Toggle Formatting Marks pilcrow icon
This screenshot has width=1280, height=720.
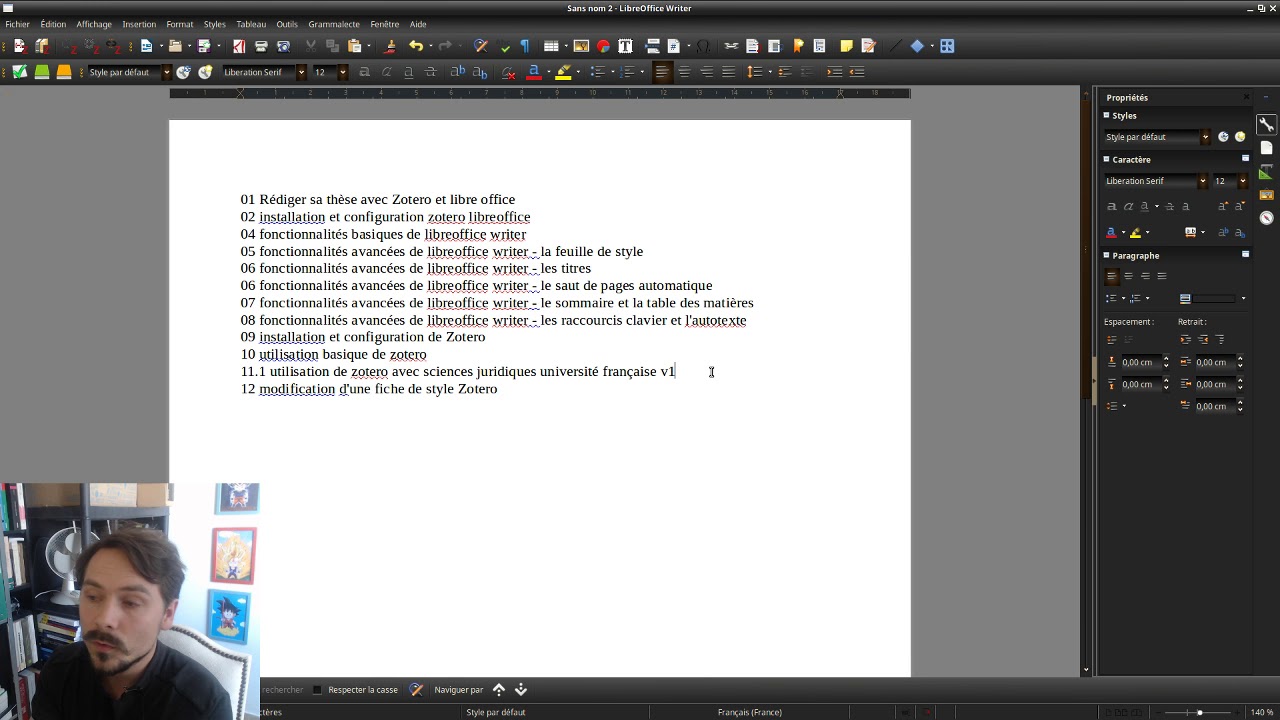pyautogui.click(x=525, y=46)
